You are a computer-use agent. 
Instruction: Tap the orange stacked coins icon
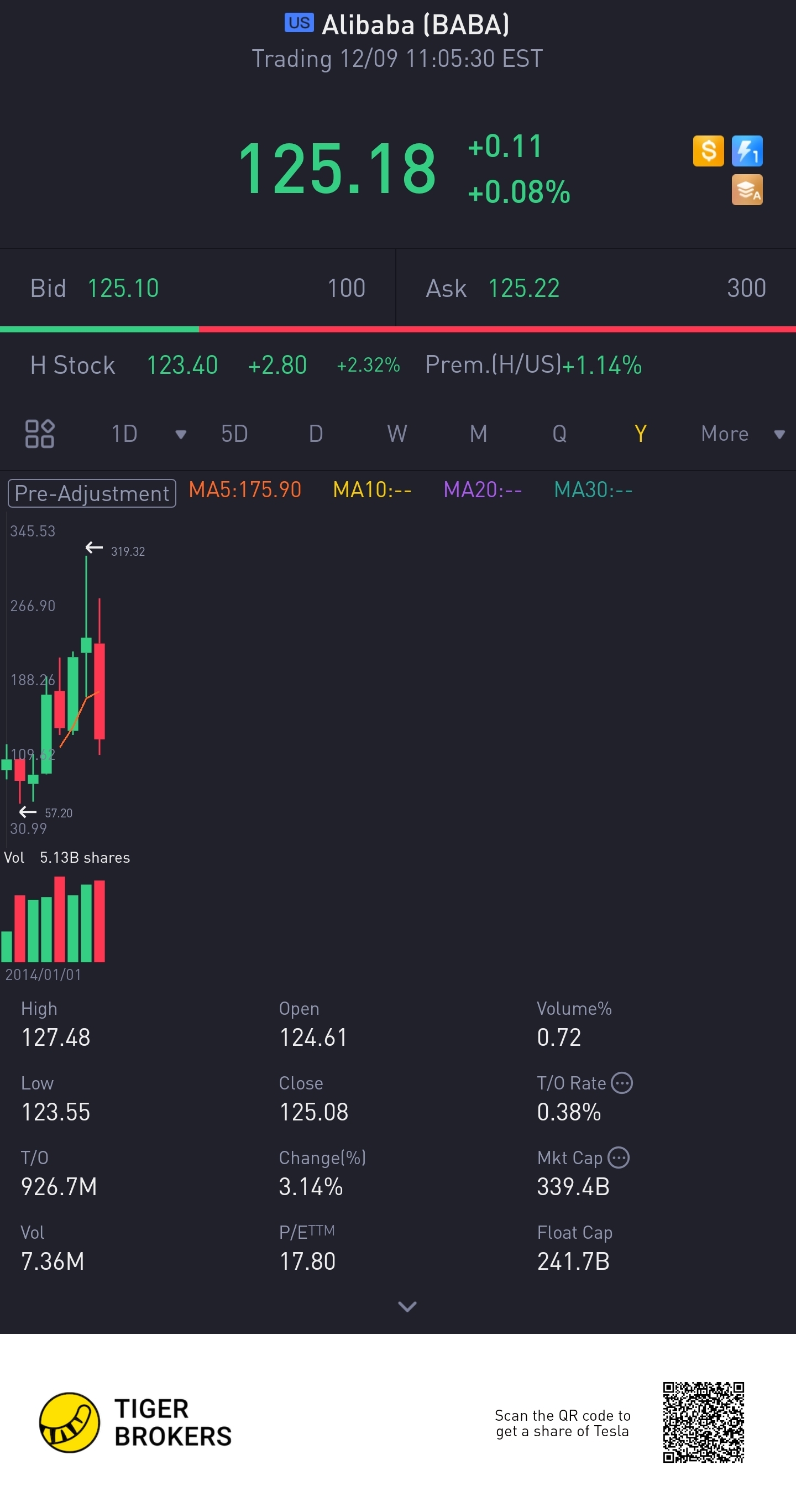click(x=747, y=190)
